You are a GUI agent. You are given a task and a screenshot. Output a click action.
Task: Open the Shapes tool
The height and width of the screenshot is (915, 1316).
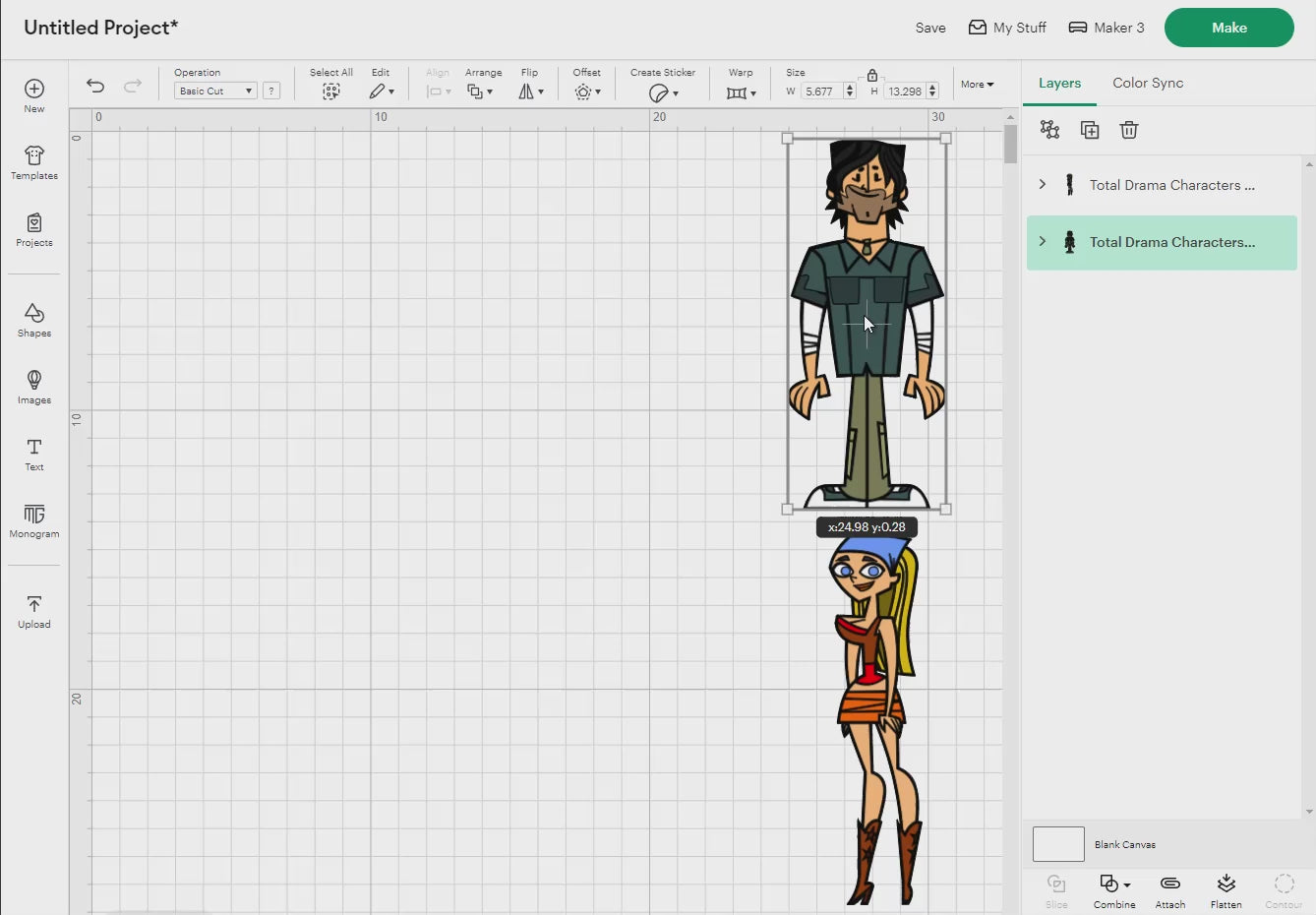34,320
